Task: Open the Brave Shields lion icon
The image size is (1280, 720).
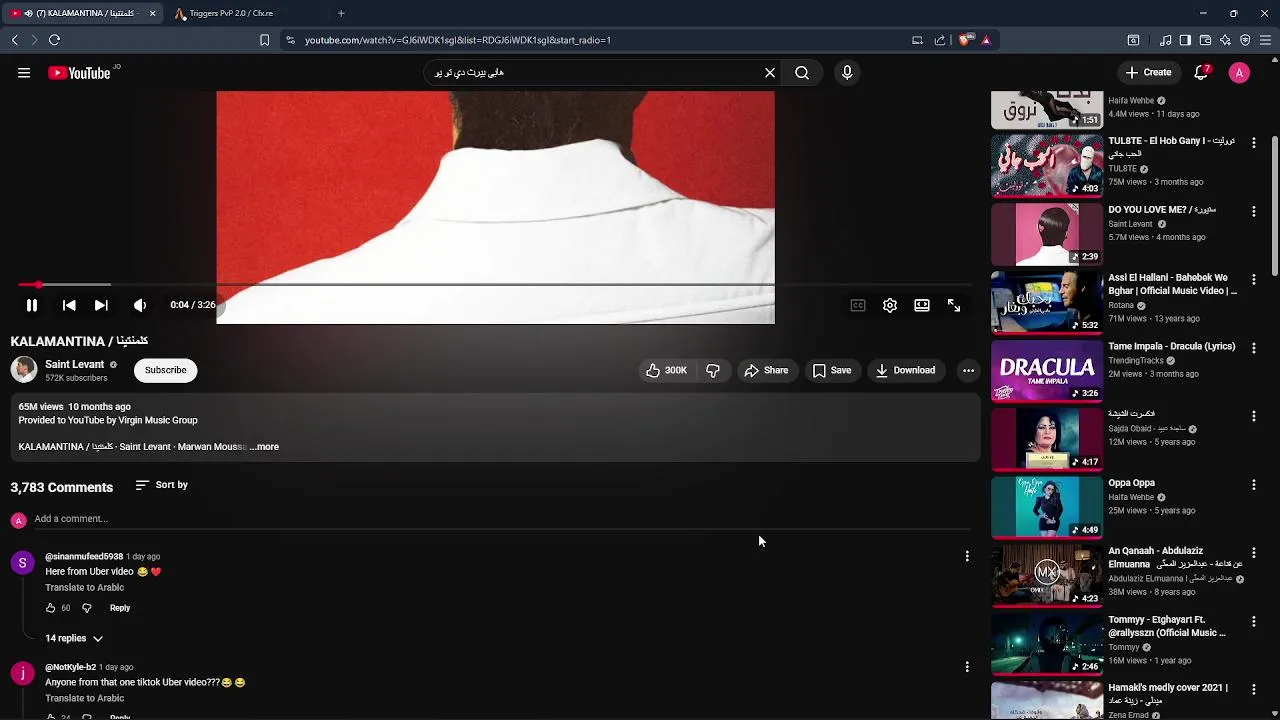Action: [x=965, y=40]
